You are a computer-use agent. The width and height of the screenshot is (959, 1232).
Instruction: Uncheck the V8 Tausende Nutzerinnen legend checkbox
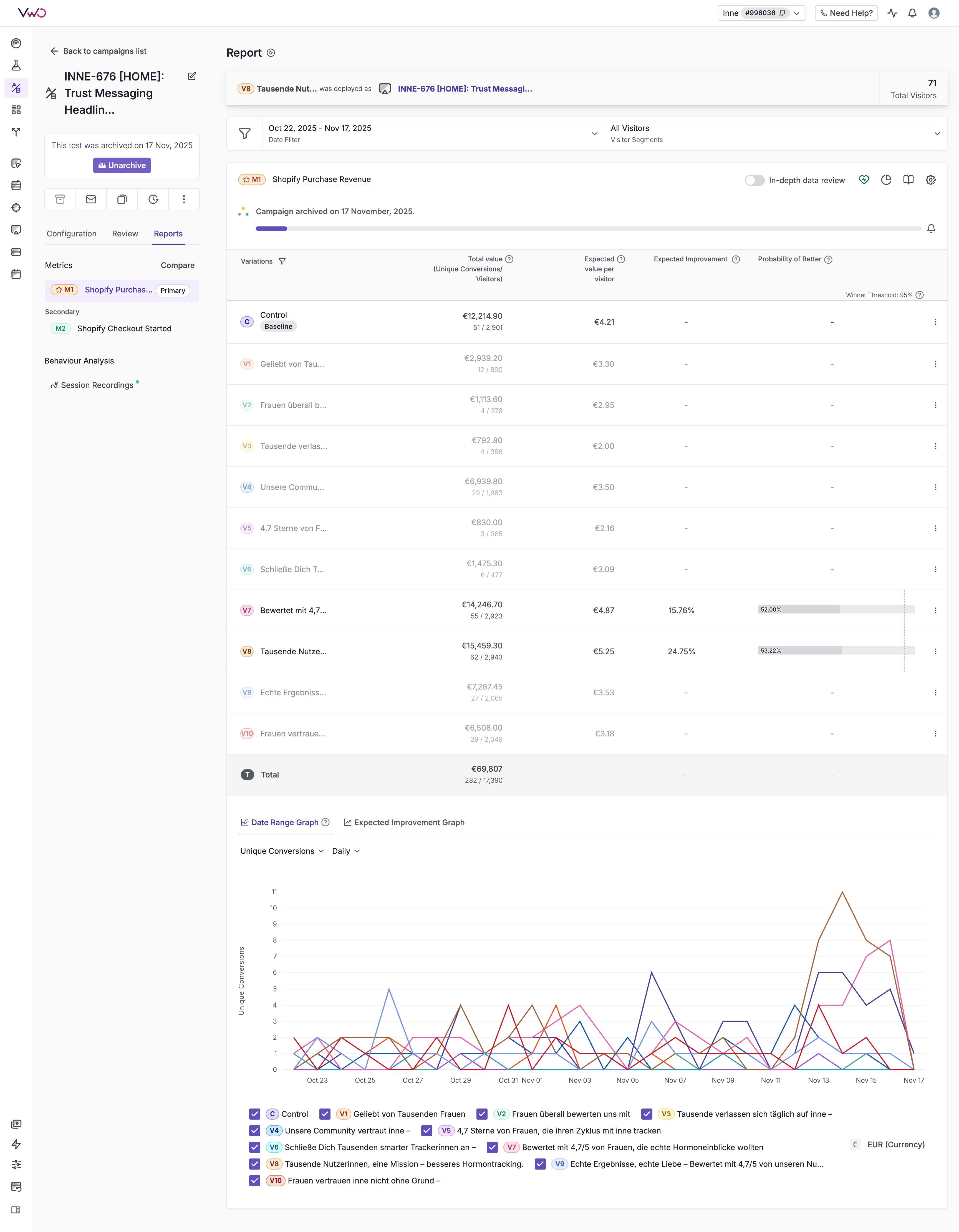coord(254,1164)
